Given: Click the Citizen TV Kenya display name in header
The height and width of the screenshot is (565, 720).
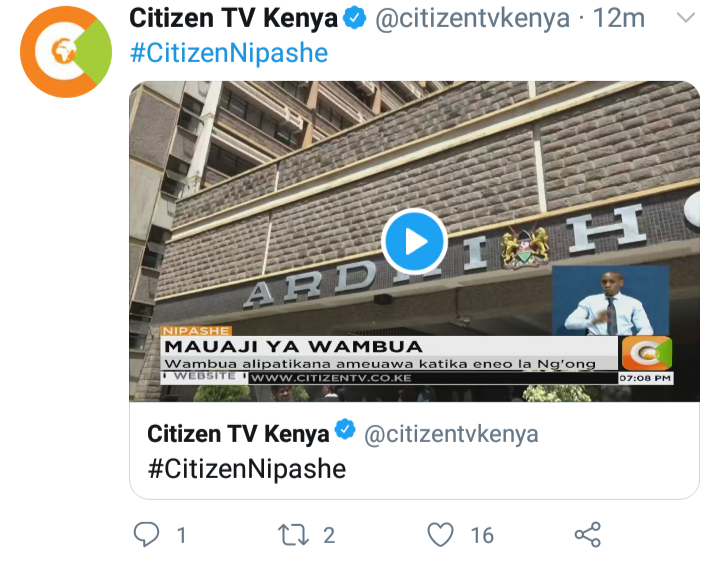Looking at the screenshot, I should 233,18.
